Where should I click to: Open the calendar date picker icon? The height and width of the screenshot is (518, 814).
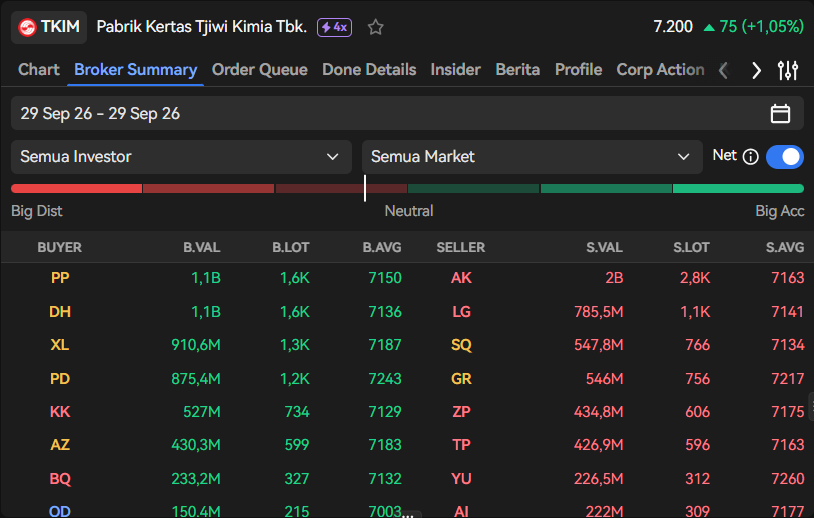780,113
